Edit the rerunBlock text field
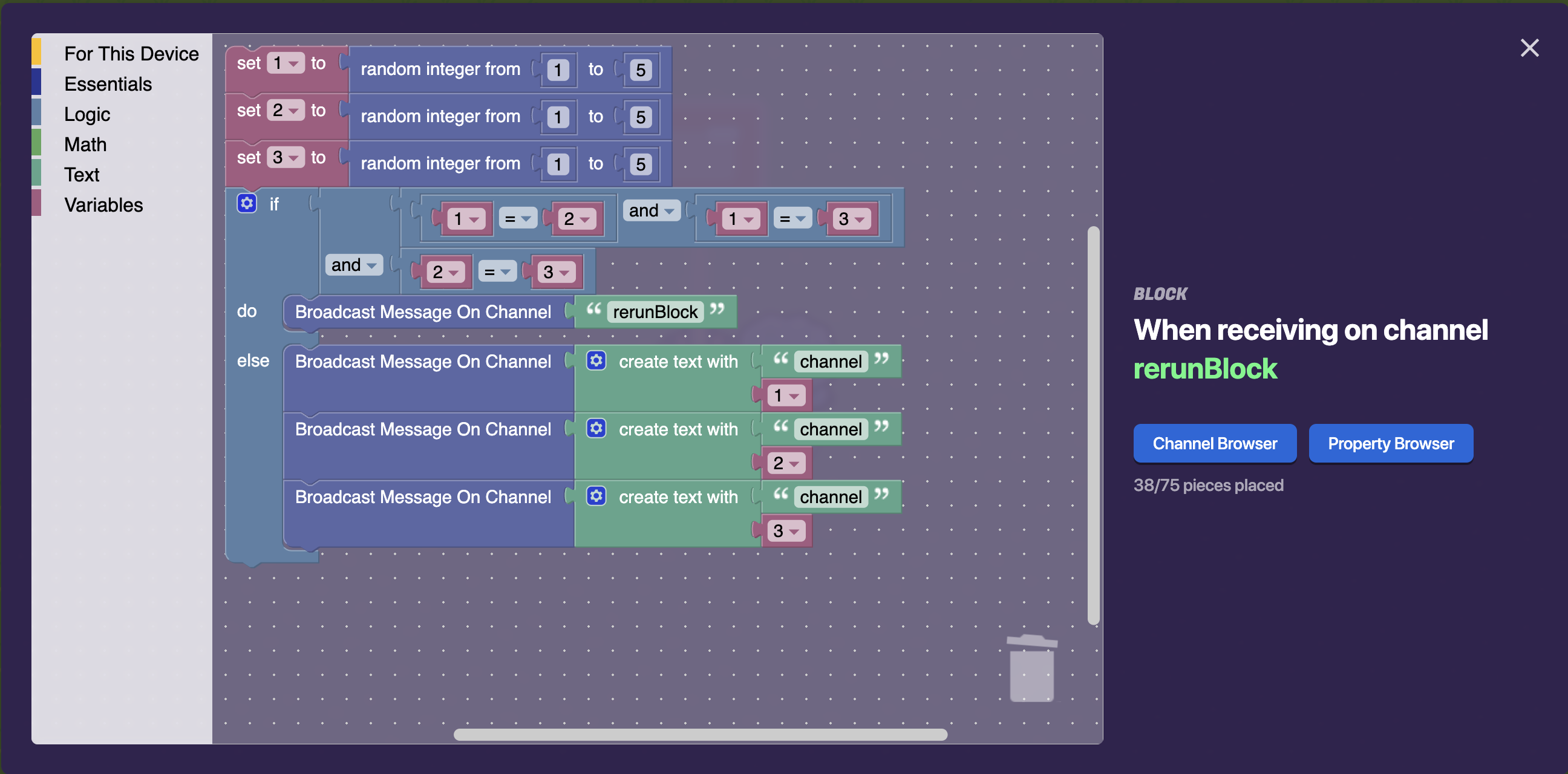This screenshot has height=774, width=1568. [655, 312]
